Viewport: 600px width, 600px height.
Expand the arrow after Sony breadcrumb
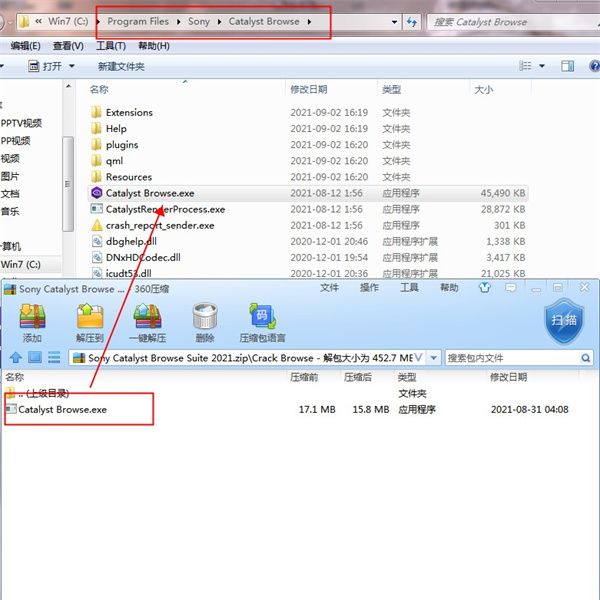point(219,22)
